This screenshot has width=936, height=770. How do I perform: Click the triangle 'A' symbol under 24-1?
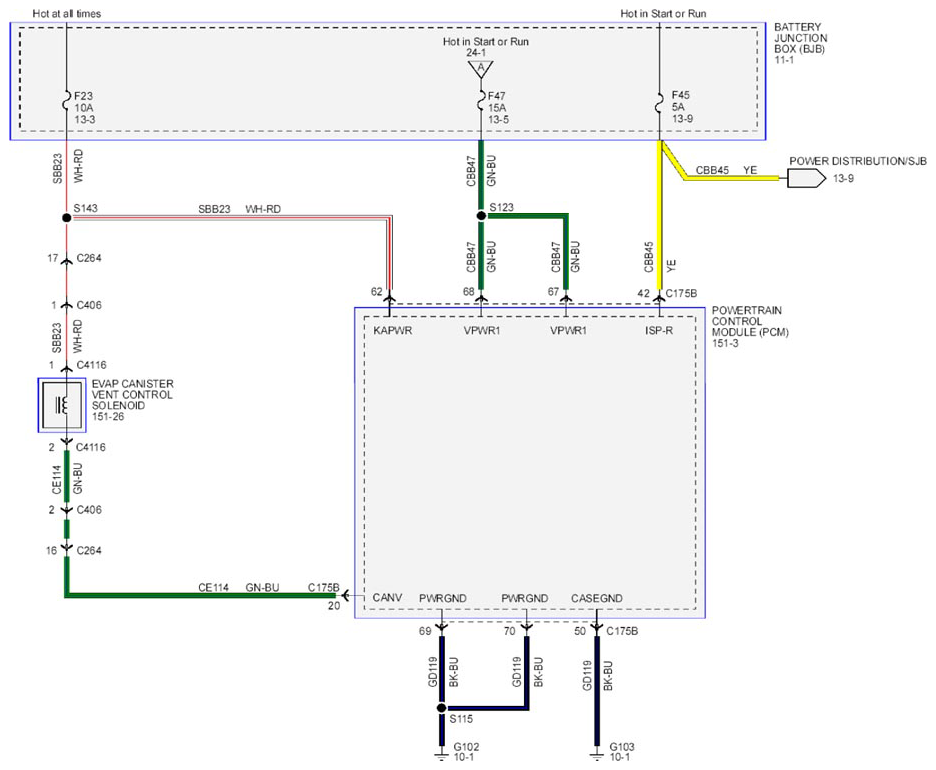[481, 69]
